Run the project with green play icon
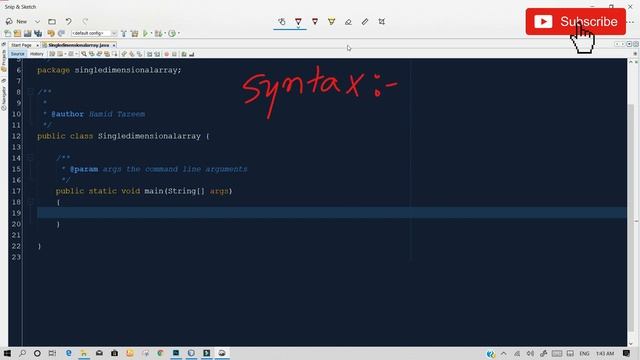The height and width of the screenshot is (360, 640). point(145,33)
